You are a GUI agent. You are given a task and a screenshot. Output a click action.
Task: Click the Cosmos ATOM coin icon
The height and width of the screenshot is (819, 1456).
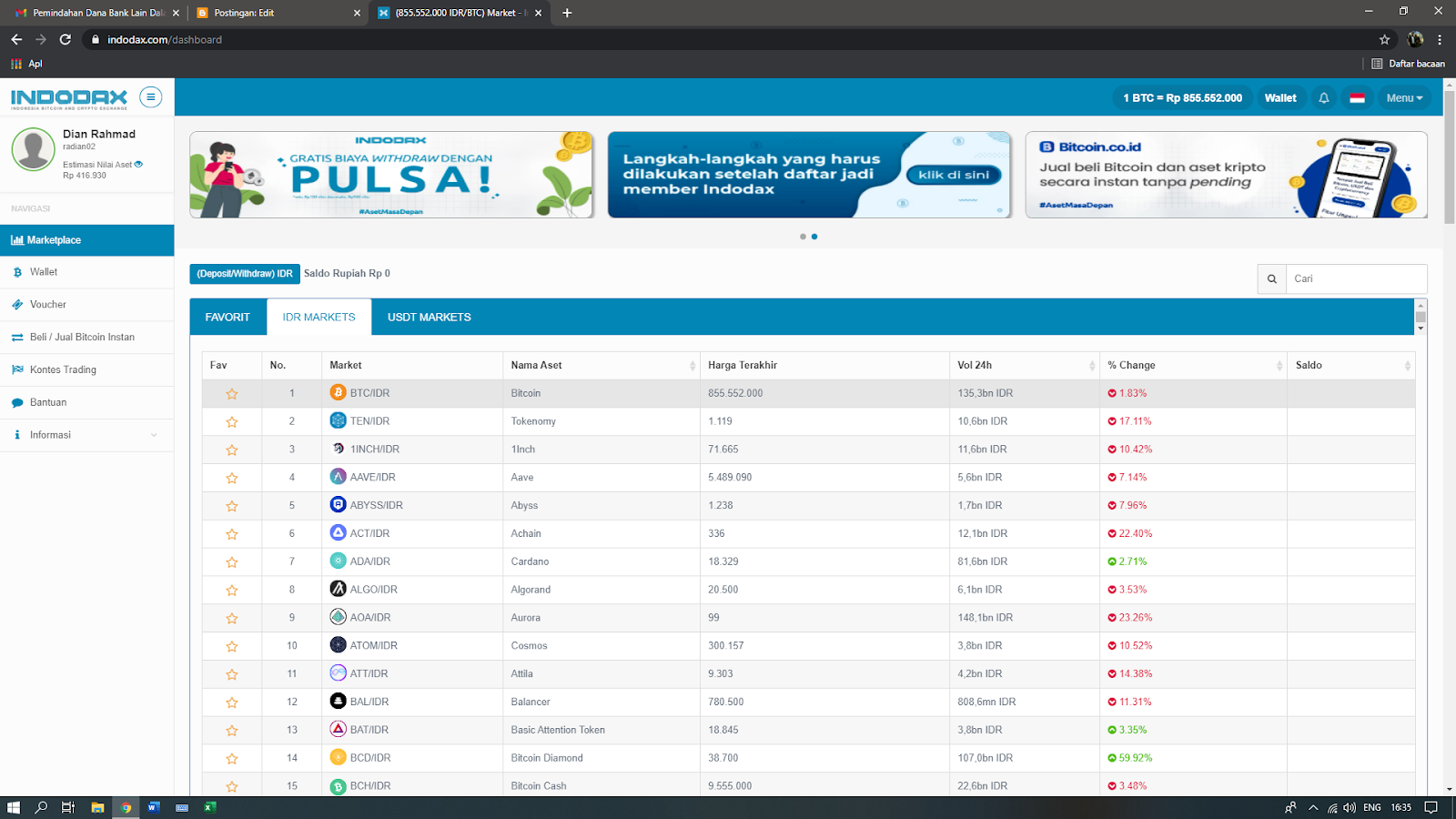338,645
